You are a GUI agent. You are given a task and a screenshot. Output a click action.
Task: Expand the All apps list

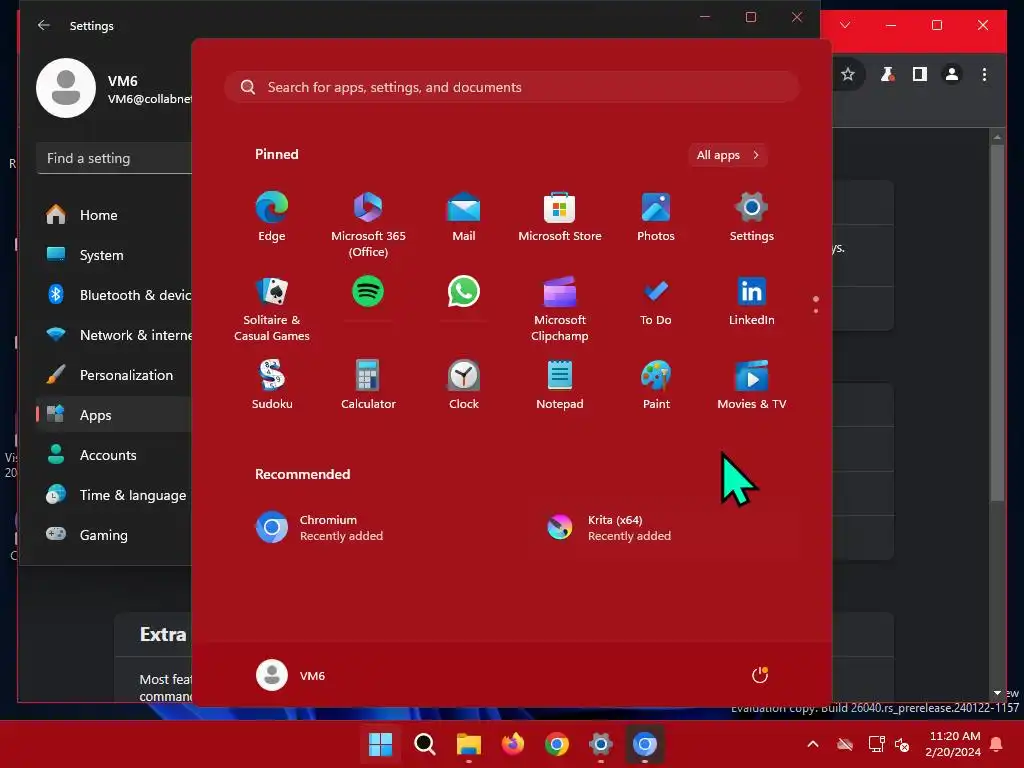pyautogui.click(x=728, y=155)
